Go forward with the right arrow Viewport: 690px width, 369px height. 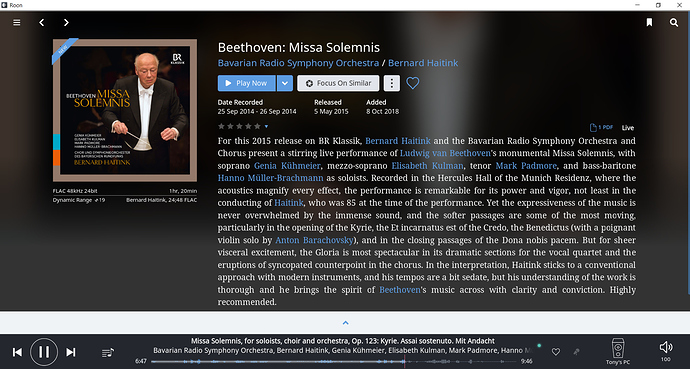point(66,22)
